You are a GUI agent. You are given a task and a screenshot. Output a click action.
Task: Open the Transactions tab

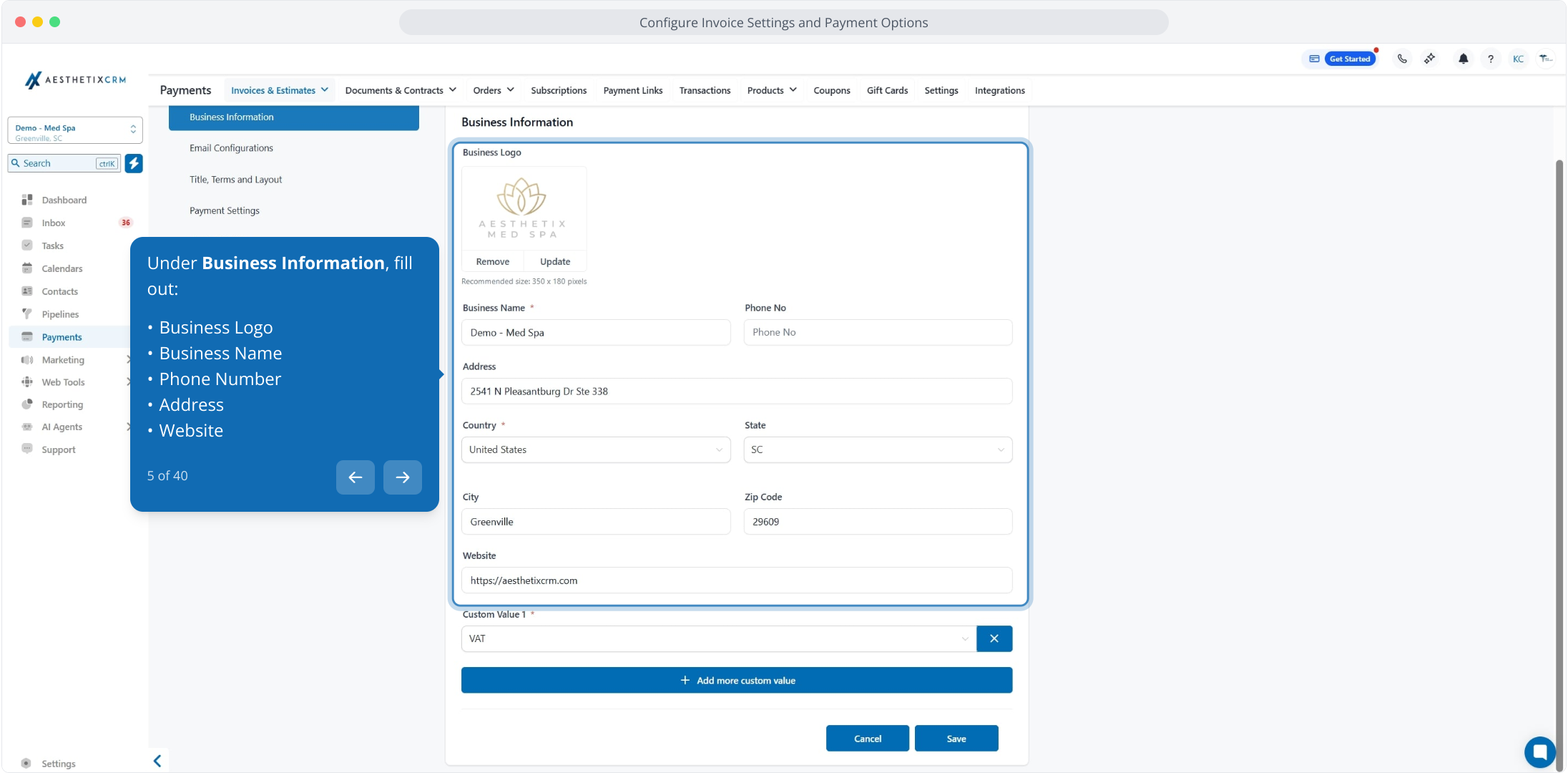pos(705,90)
